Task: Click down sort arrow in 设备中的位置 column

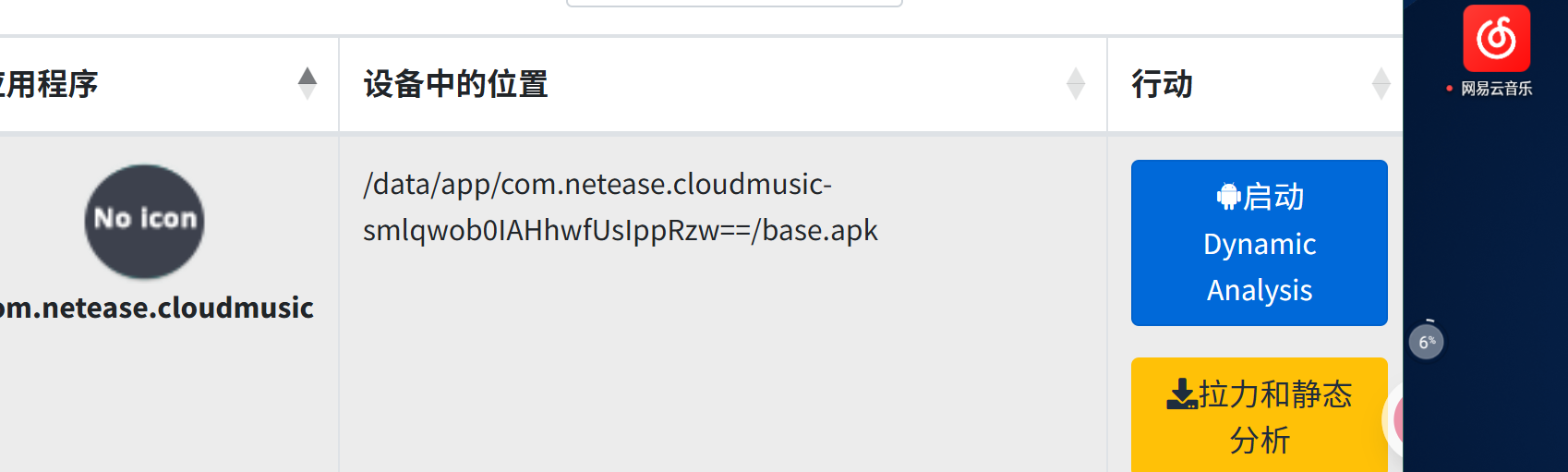Action: 1076,92
